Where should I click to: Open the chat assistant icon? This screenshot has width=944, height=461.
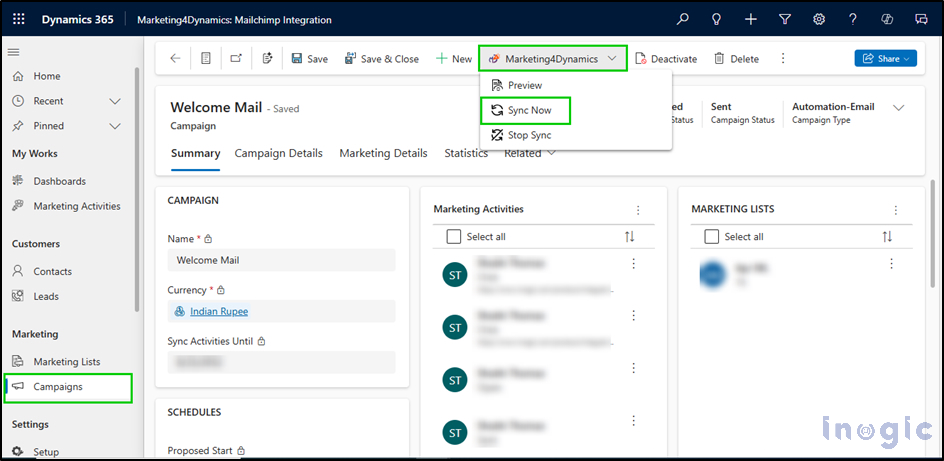[x=921, y=19]
